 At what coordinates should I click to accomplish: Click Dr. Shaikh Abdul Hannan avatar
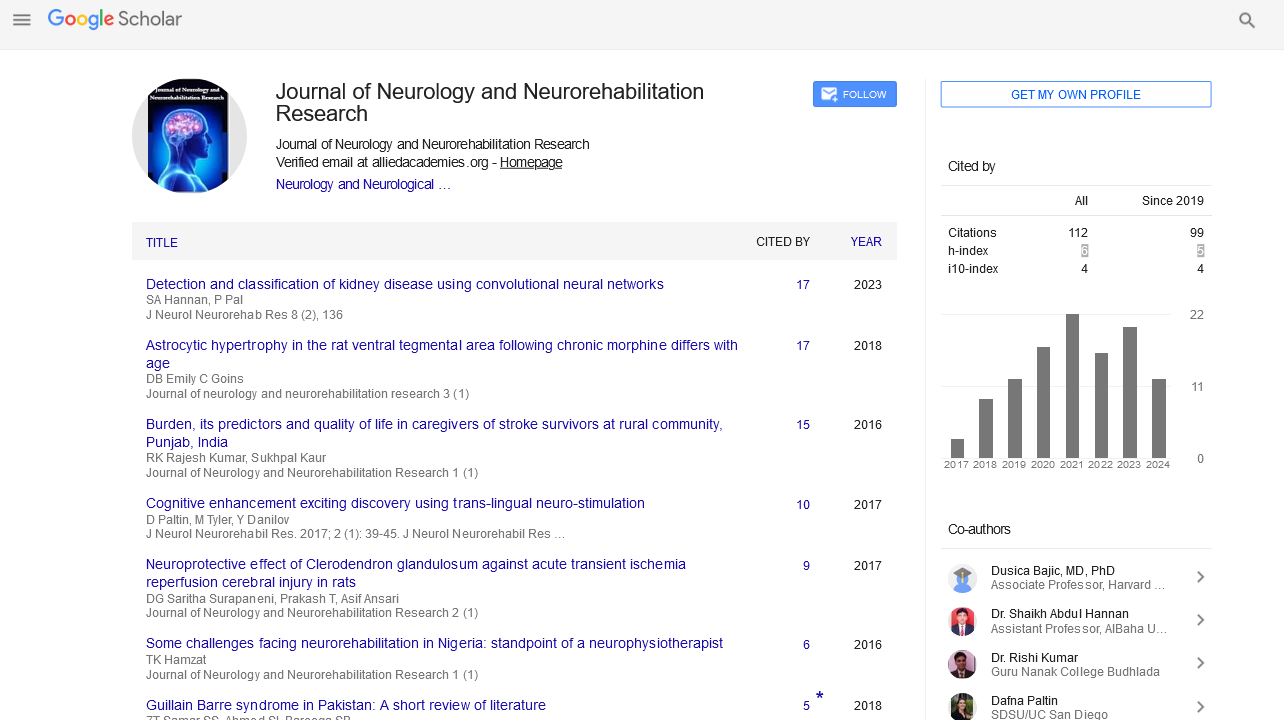962,621
